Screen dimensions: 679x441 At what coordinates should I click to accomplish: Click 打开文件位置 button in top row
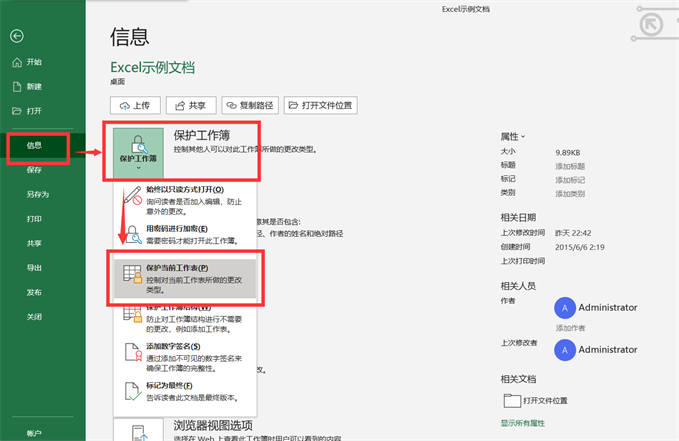(x=320, y=105)
